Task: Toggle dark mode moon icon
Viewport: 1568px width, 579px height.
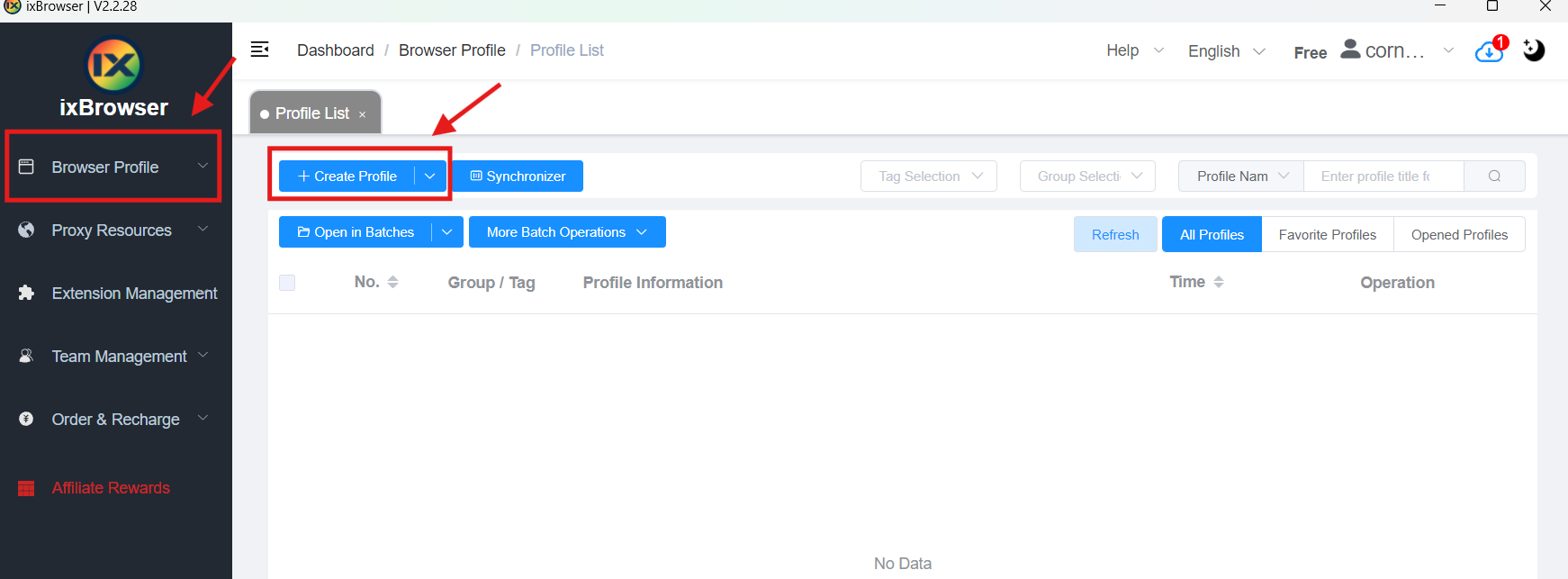Action: [1534, 50]
